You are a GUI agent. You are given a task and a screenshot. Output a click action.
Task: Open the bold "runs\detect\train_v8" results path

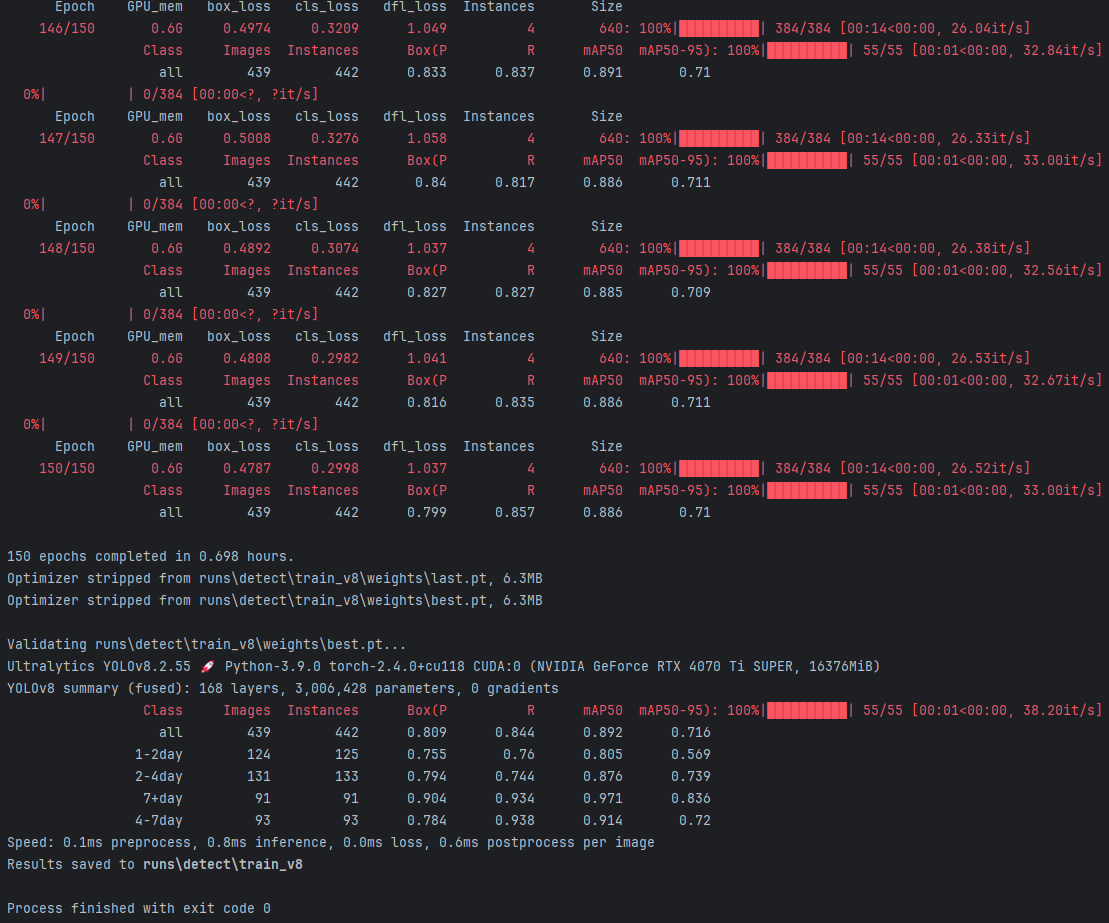(223, 864)
